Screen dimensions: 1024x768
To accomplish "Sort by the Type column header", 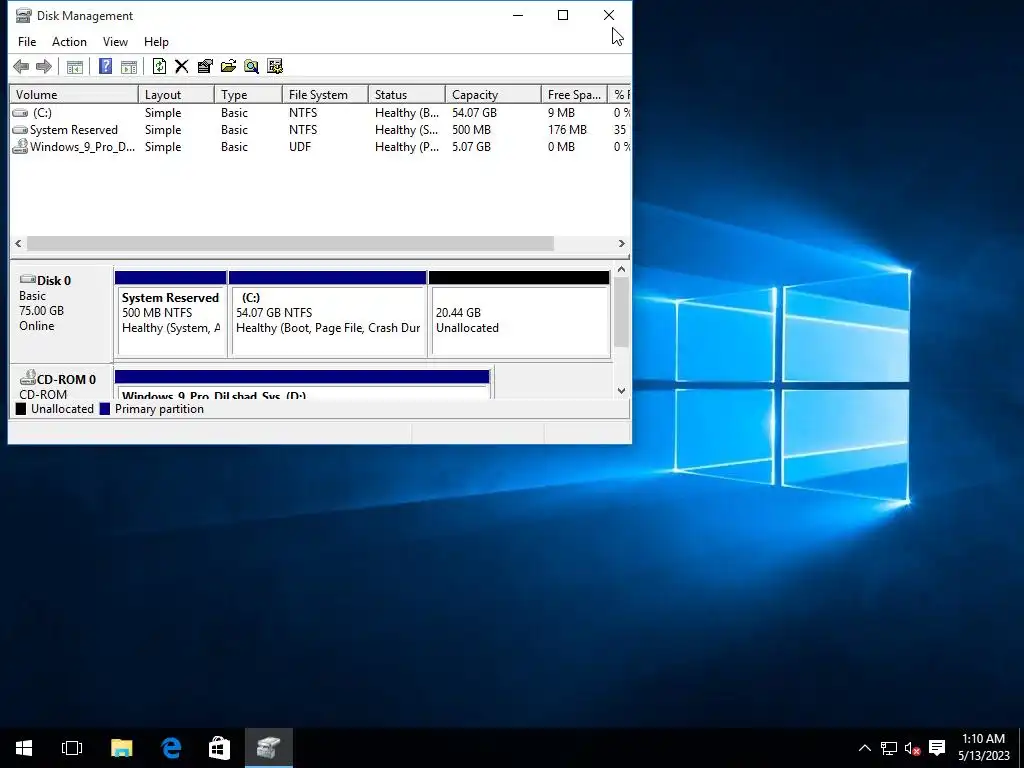I will (248, 95).
